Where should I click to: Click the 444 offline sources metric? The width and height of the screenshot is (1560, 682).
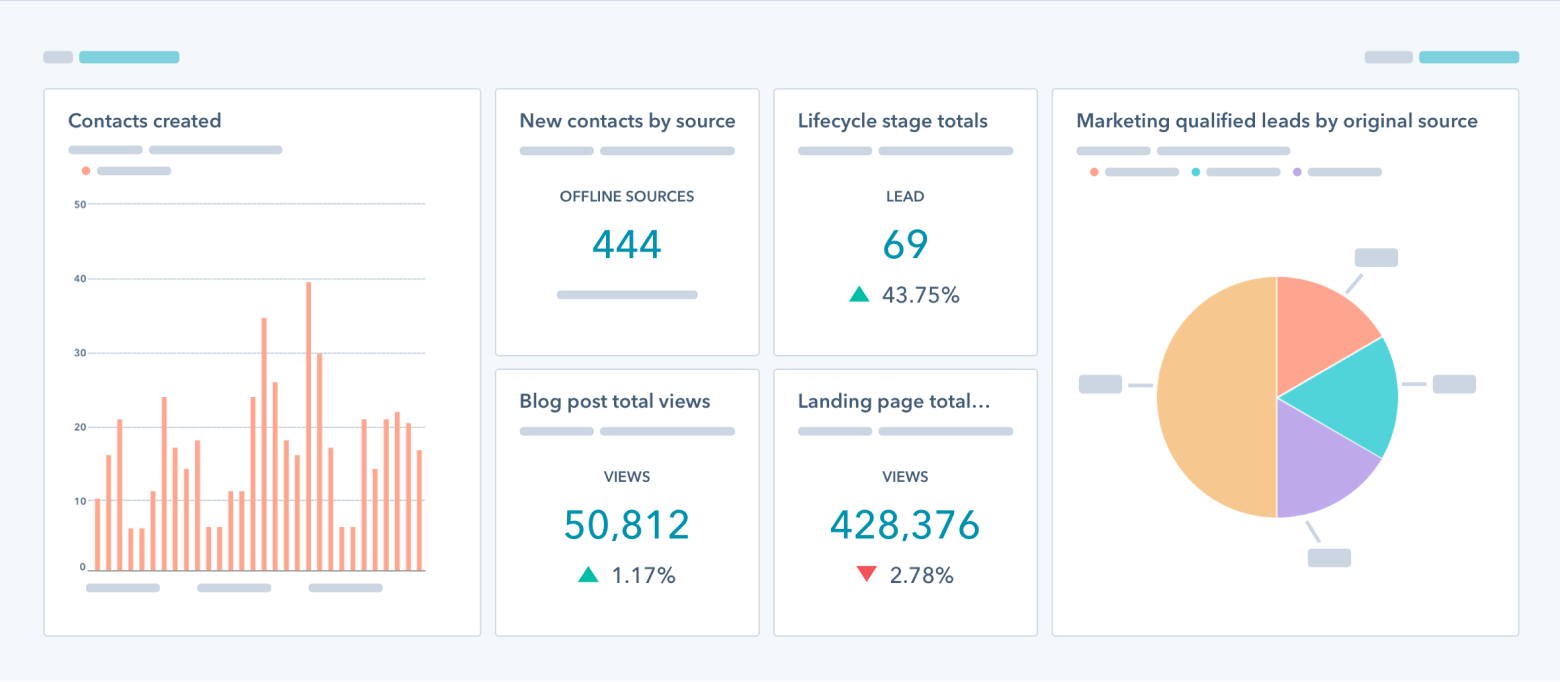(x=627, y=243)
